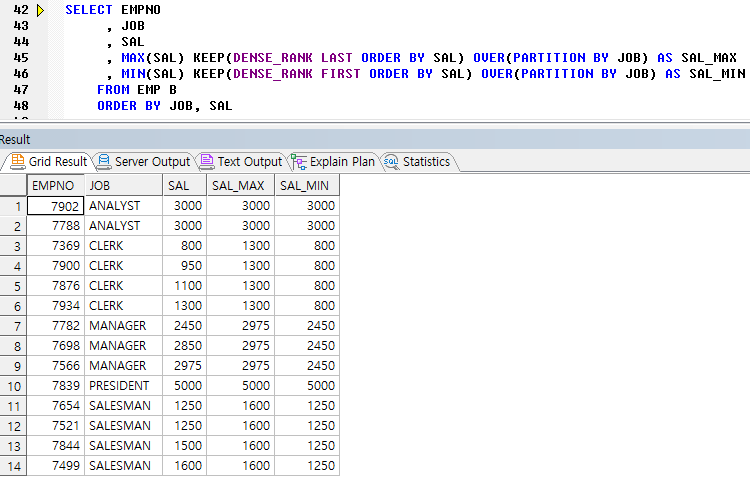Click the SAL cell 1100

(x=185, y=286)
